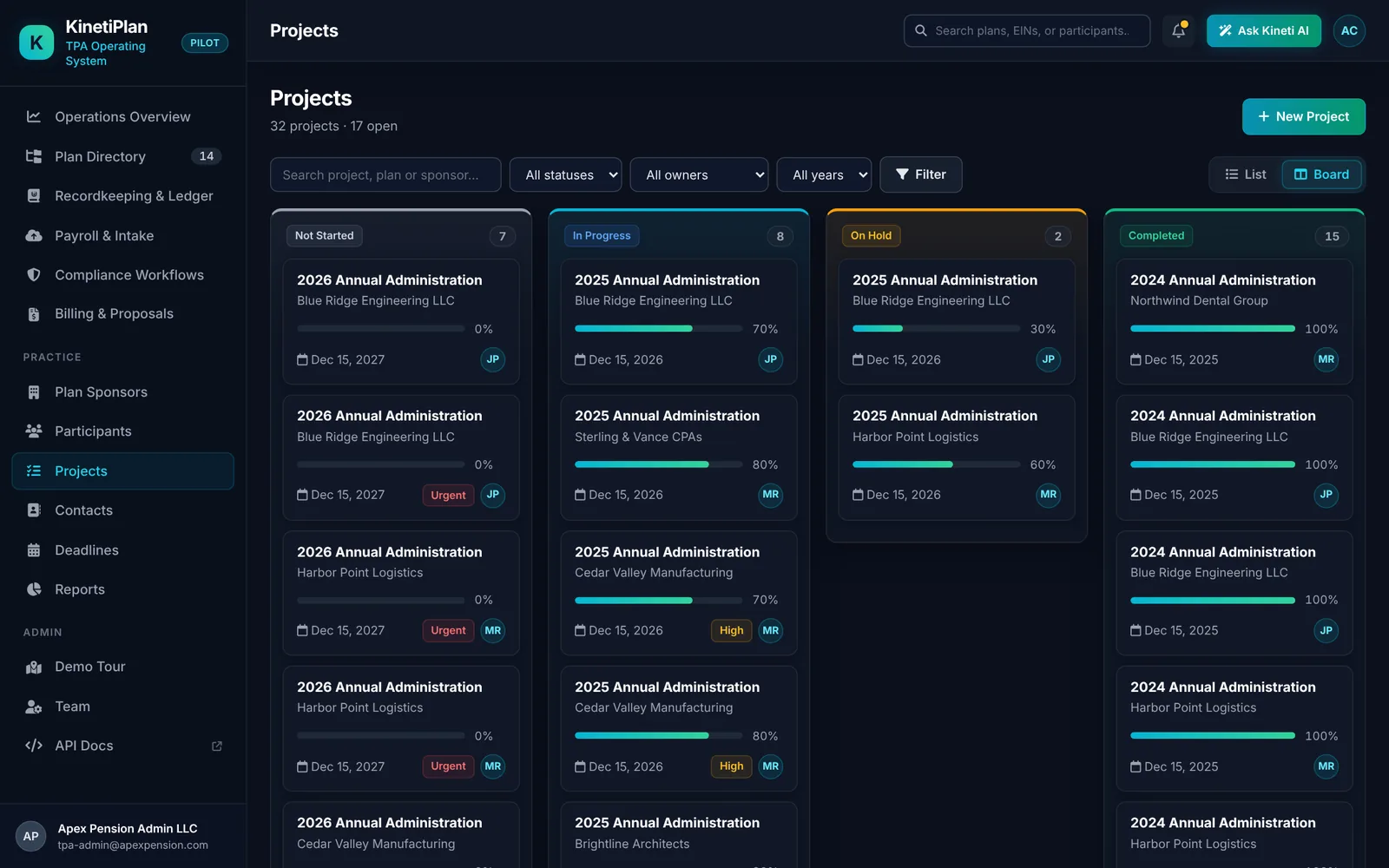Click the Plan Directory sidebar icon
1389x868 pixels.
pos(34,156)
